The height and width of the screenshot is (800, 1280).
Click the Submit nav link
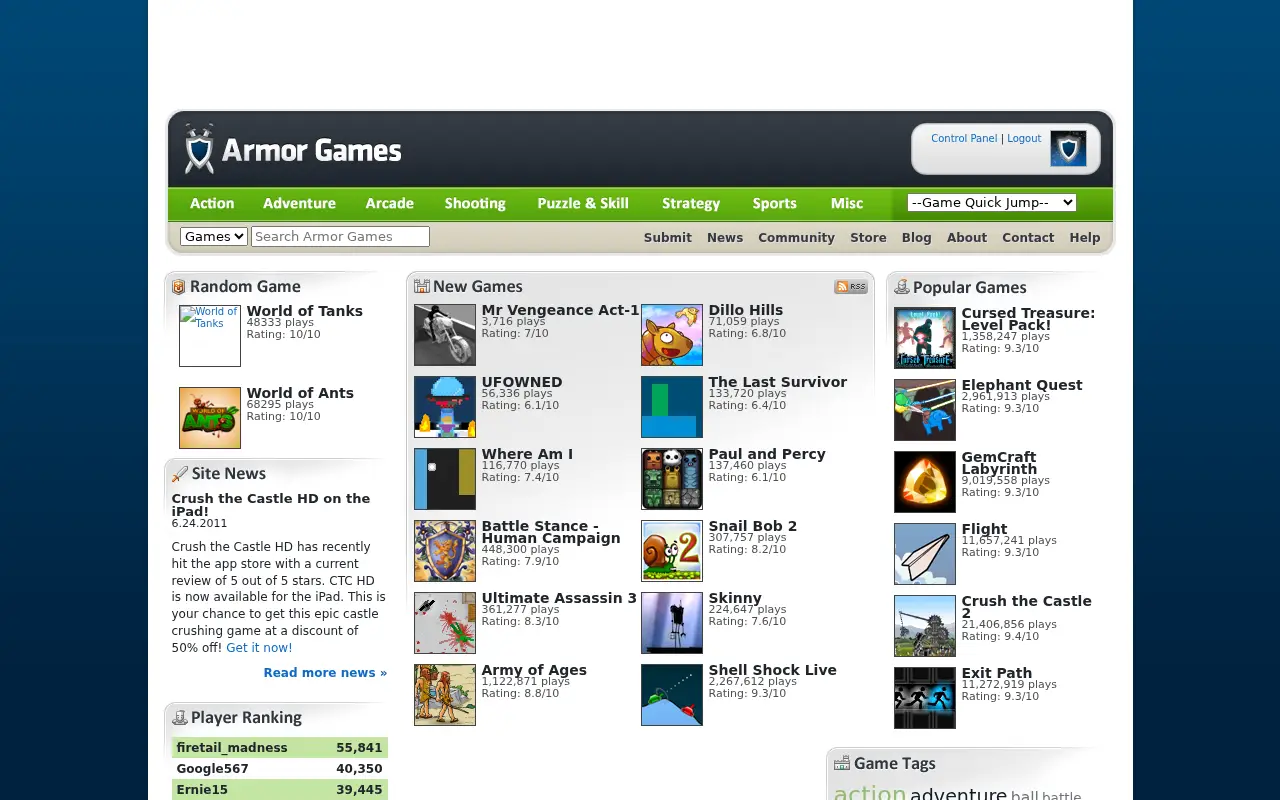pyautogui.click(x=668, y=237)
